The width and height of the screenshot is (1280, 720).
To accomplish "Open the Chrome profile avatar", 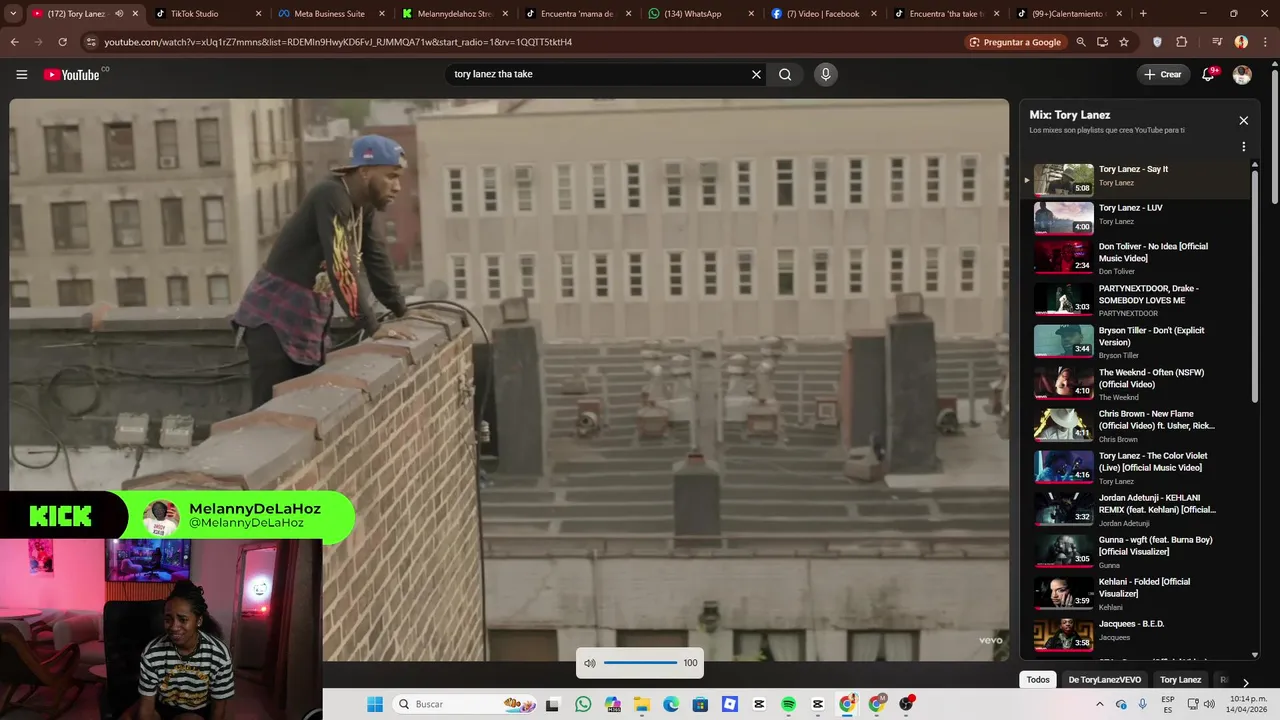I will click(x=1241, y=42).
